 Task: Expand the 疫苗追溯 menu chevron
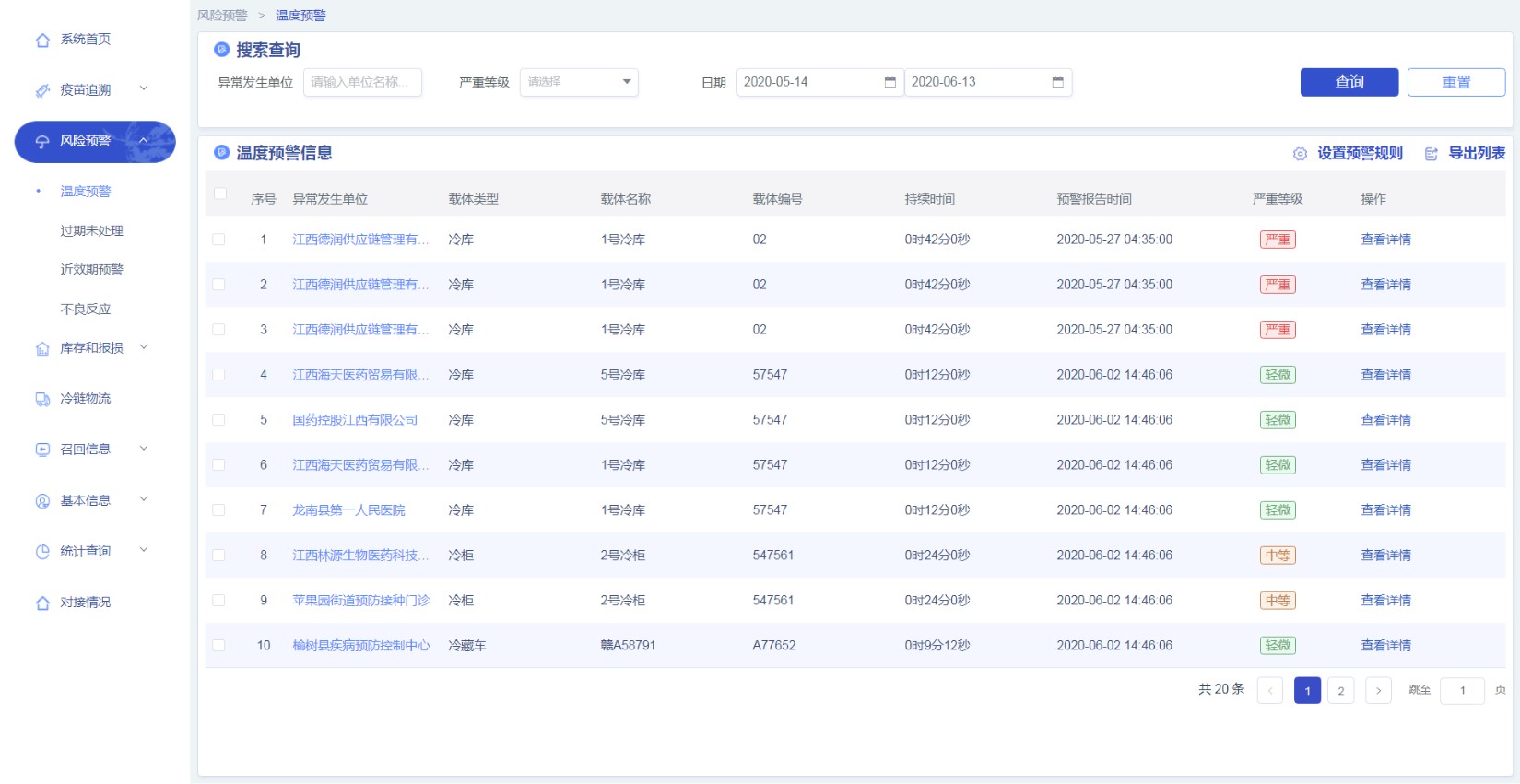point(144,88)
